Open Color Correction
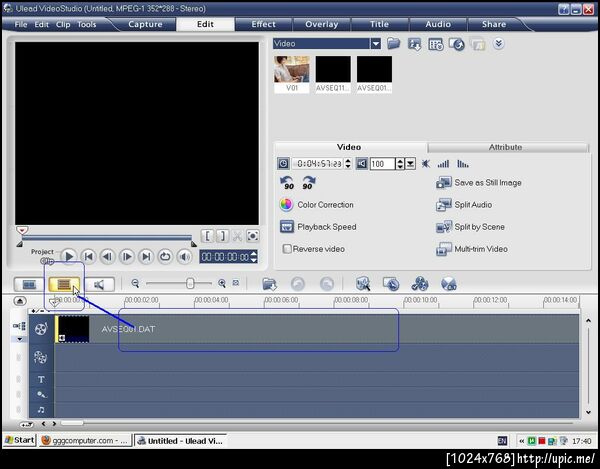Screen dimensions: 600x469 pos(316,205)
